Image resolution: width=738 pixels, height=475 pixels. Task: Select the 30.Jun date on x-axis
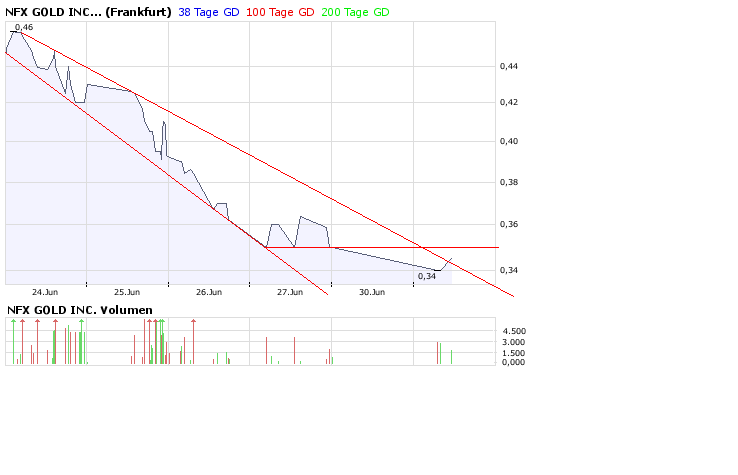(x=371, y=292)
